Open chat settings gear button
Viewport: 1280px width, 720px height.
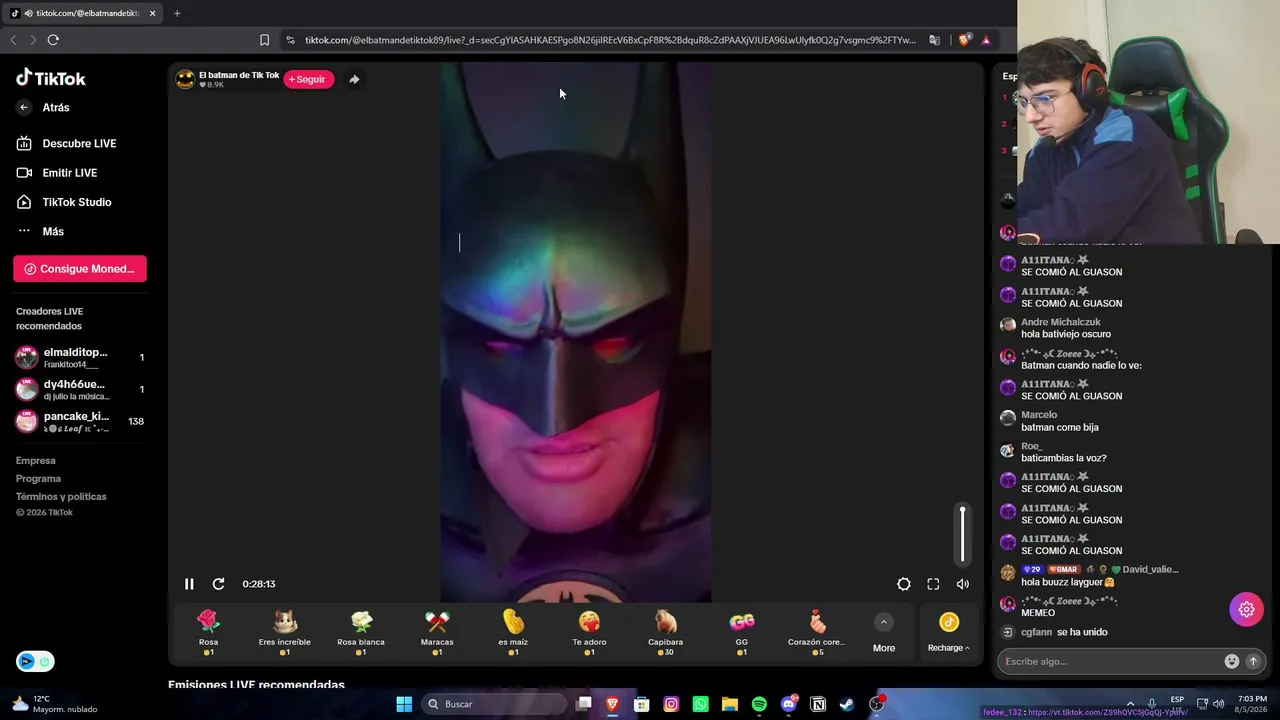1247,609
